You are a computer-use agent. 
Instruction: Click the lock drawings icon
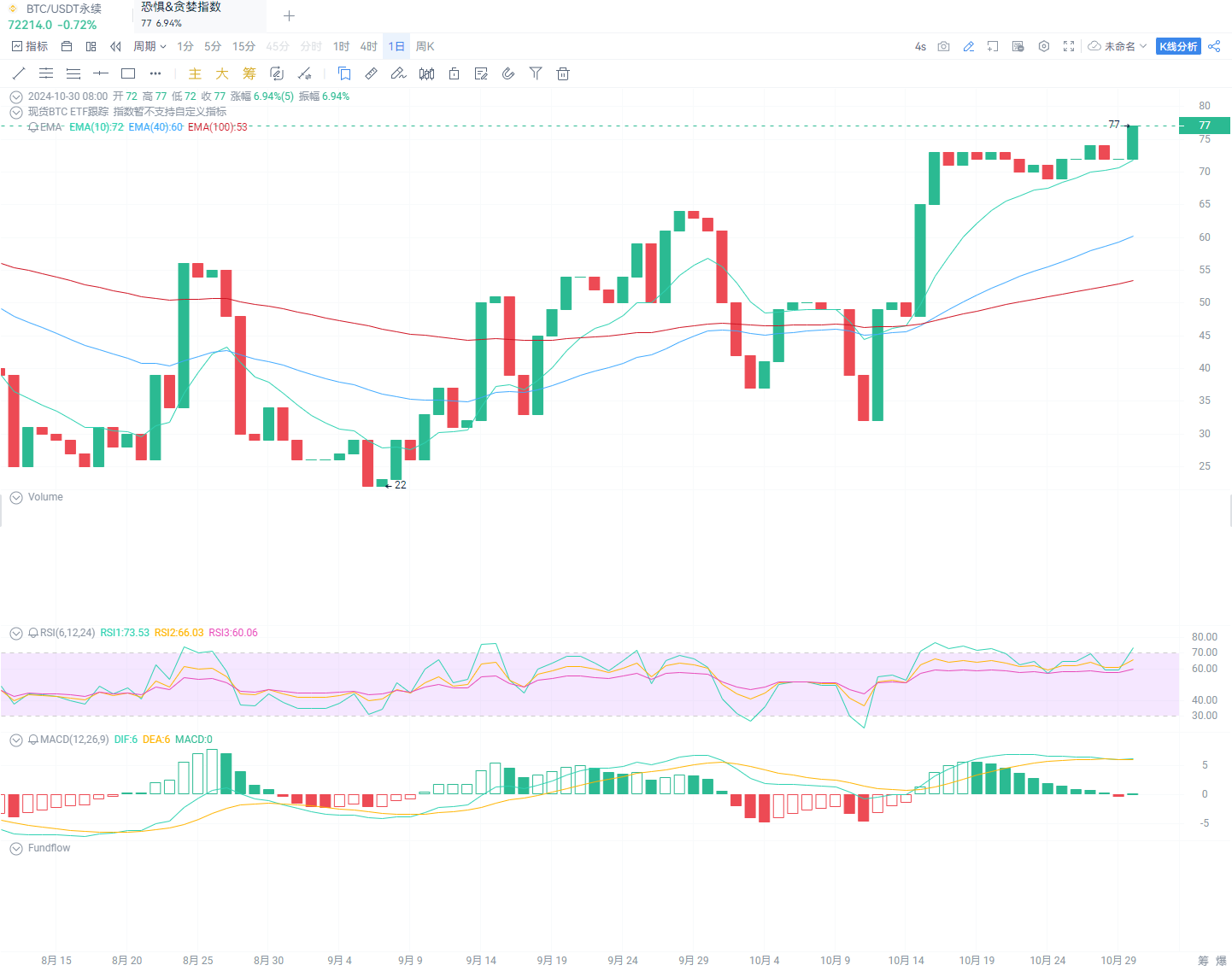pyautogui.click(x=455, y=73)
